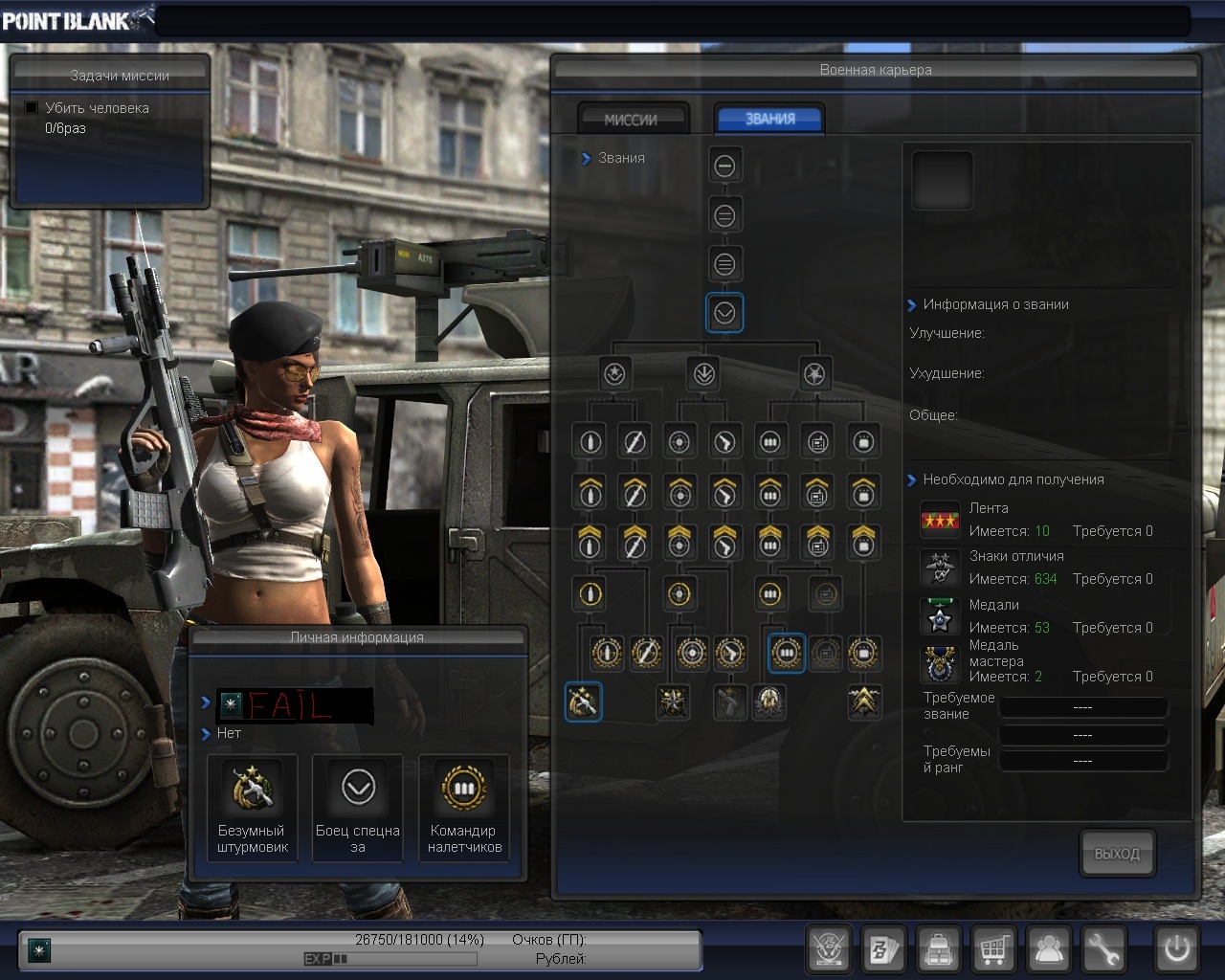Screen dimensions: 1225x980
Task: Select the highlighted assault rank on the bottom row
Action: [x=583, y=702]
